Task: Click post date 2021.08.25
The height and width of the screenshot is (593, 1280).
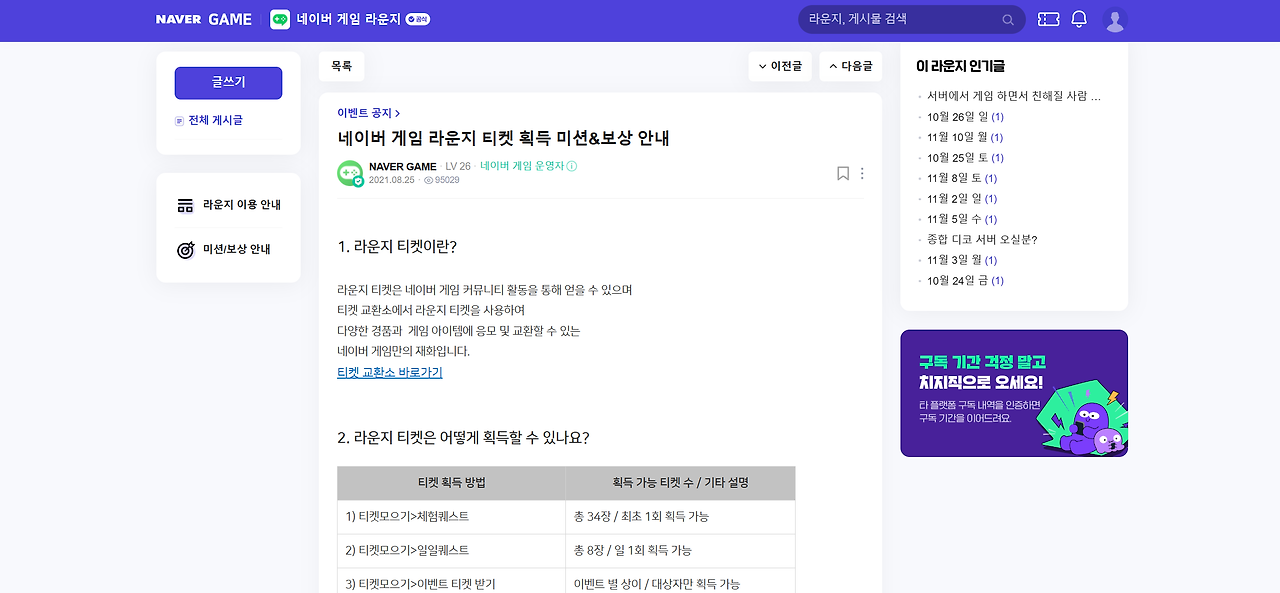Action: tap(391, 180)
